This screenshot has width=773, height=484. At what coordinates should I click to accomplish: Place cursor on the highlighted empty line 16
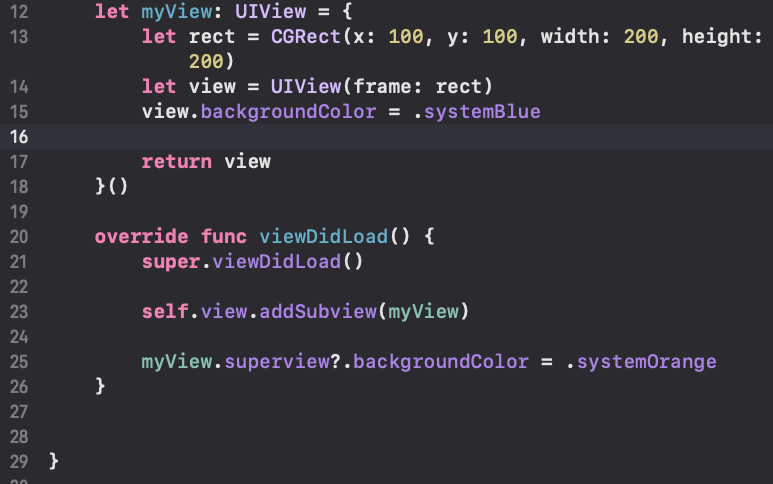coord(386,137)
